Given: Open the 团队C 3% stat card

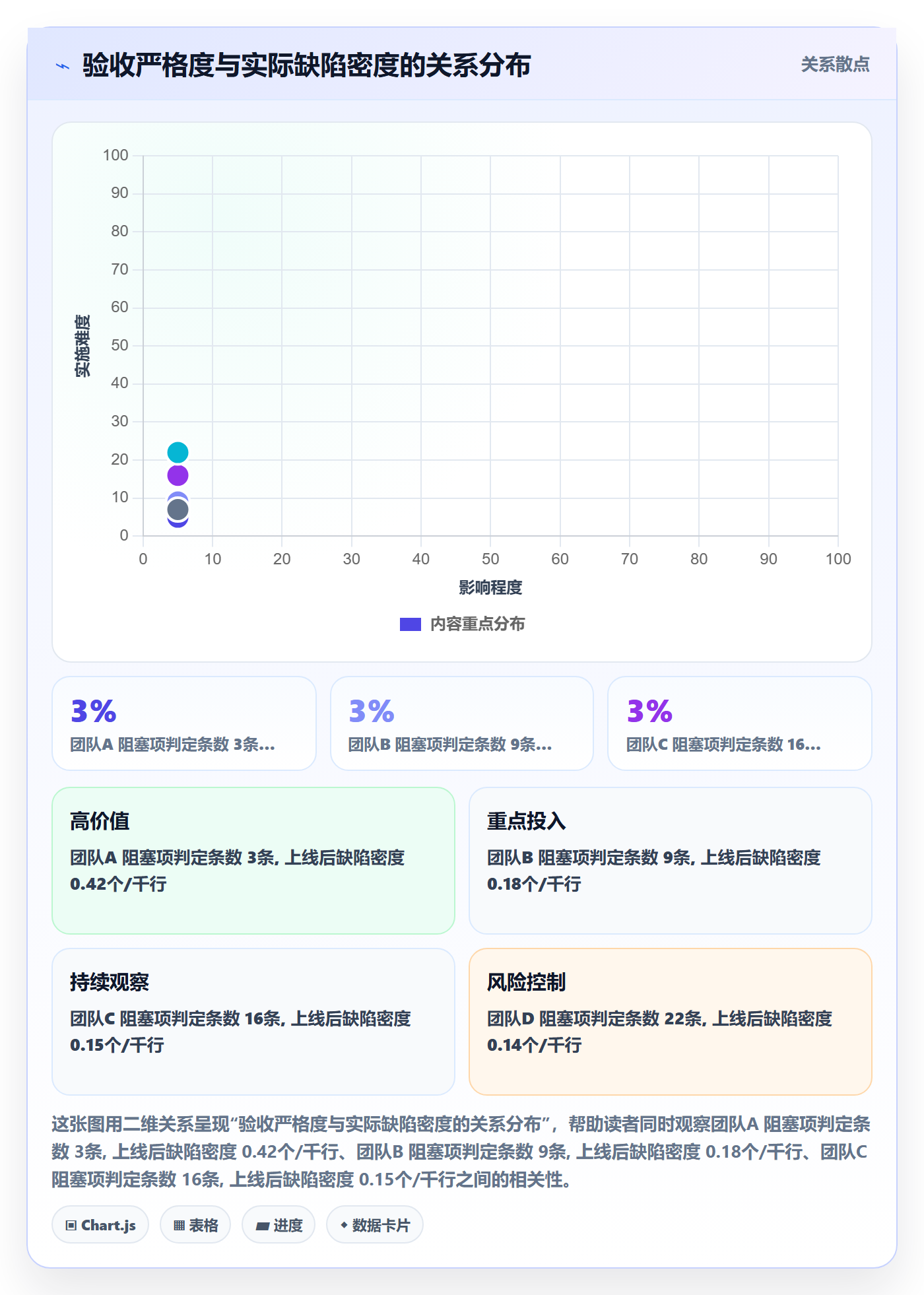Looking at the screenshot, I should coord(740,723).
